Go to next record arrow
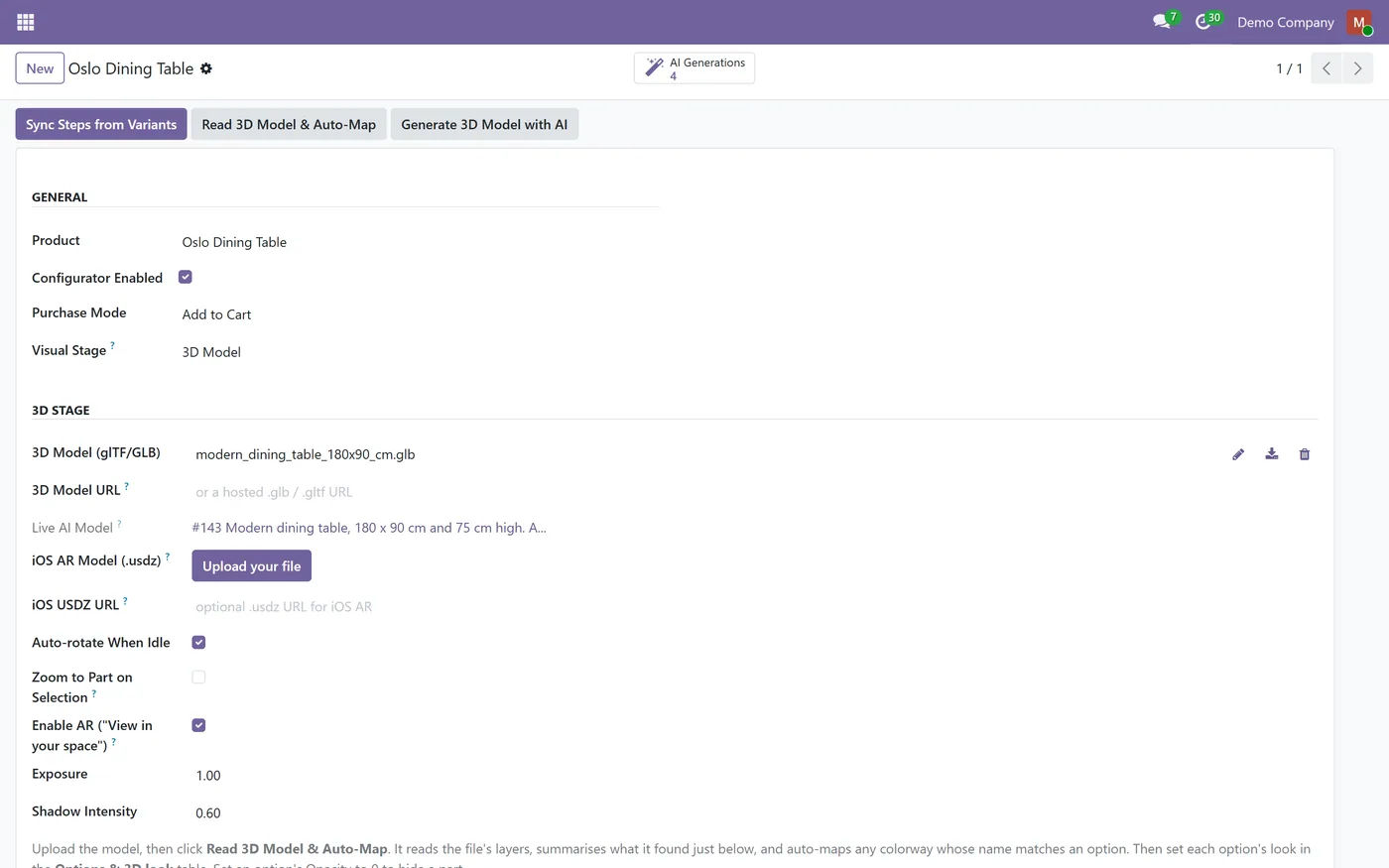The width and height of the screenshot is (1389, 868). point(1358,68)
